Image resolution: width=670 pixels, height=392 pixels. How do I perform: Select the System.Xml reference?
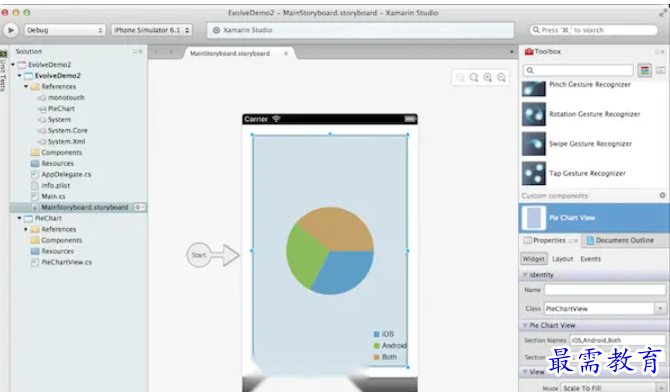[x=66, y=141]
